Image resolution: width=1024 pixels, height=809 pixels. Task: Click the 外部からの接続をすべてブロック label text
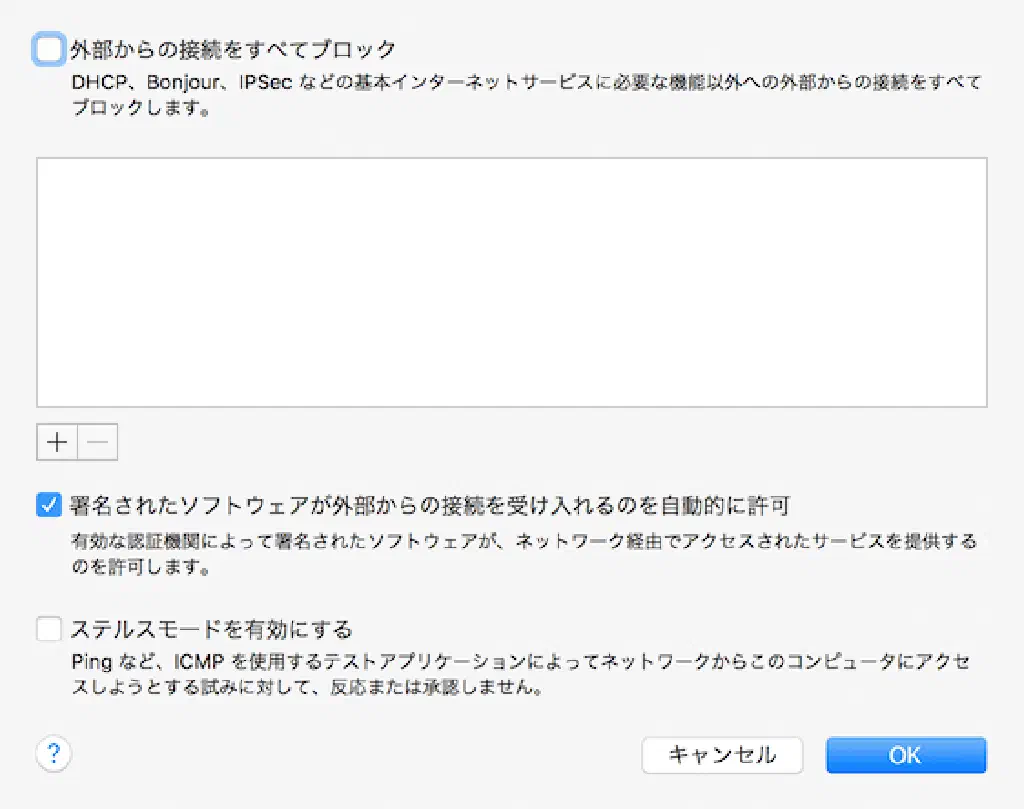point(233,49)
